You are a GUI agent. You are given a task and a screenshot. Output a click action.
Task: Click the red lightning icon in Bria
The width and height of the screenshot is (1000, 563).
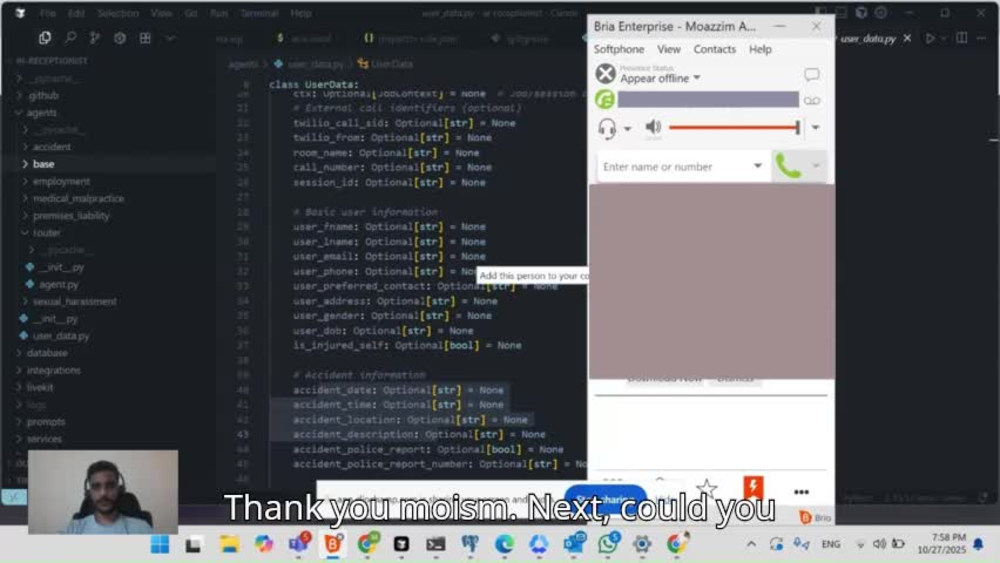753,488
